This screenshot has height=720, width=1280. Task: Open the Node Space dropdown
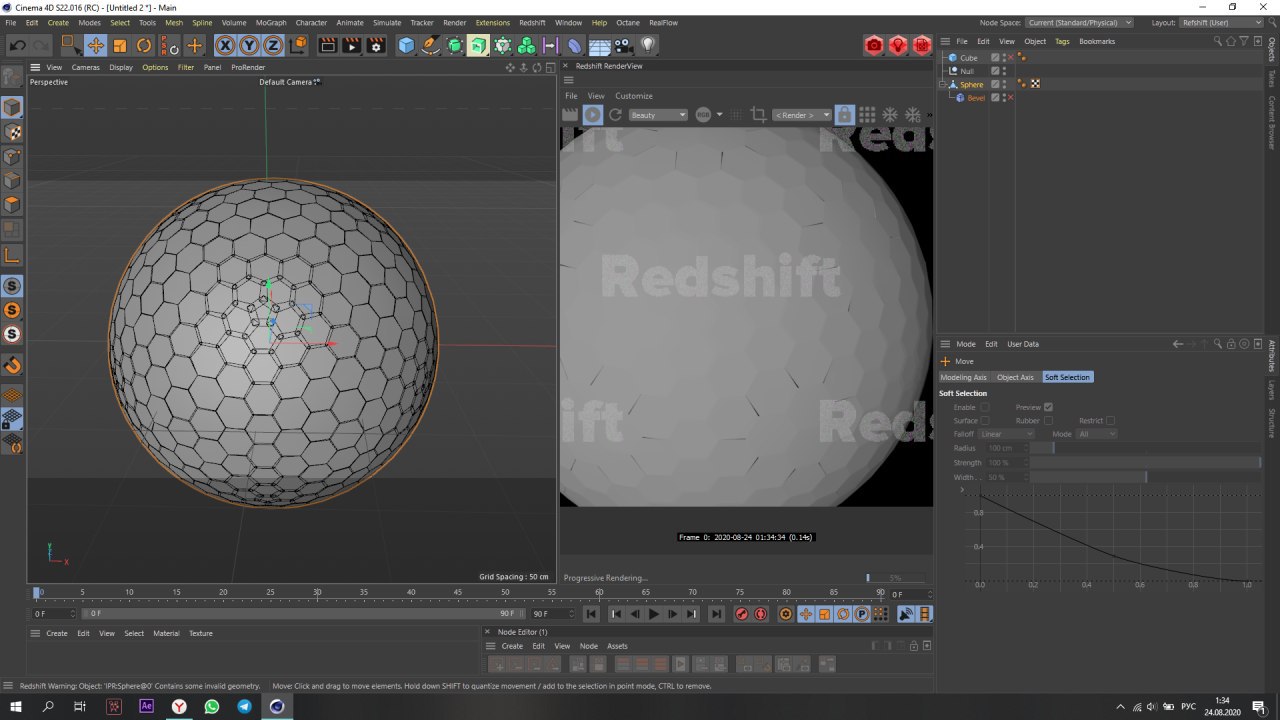[1079, 22]
